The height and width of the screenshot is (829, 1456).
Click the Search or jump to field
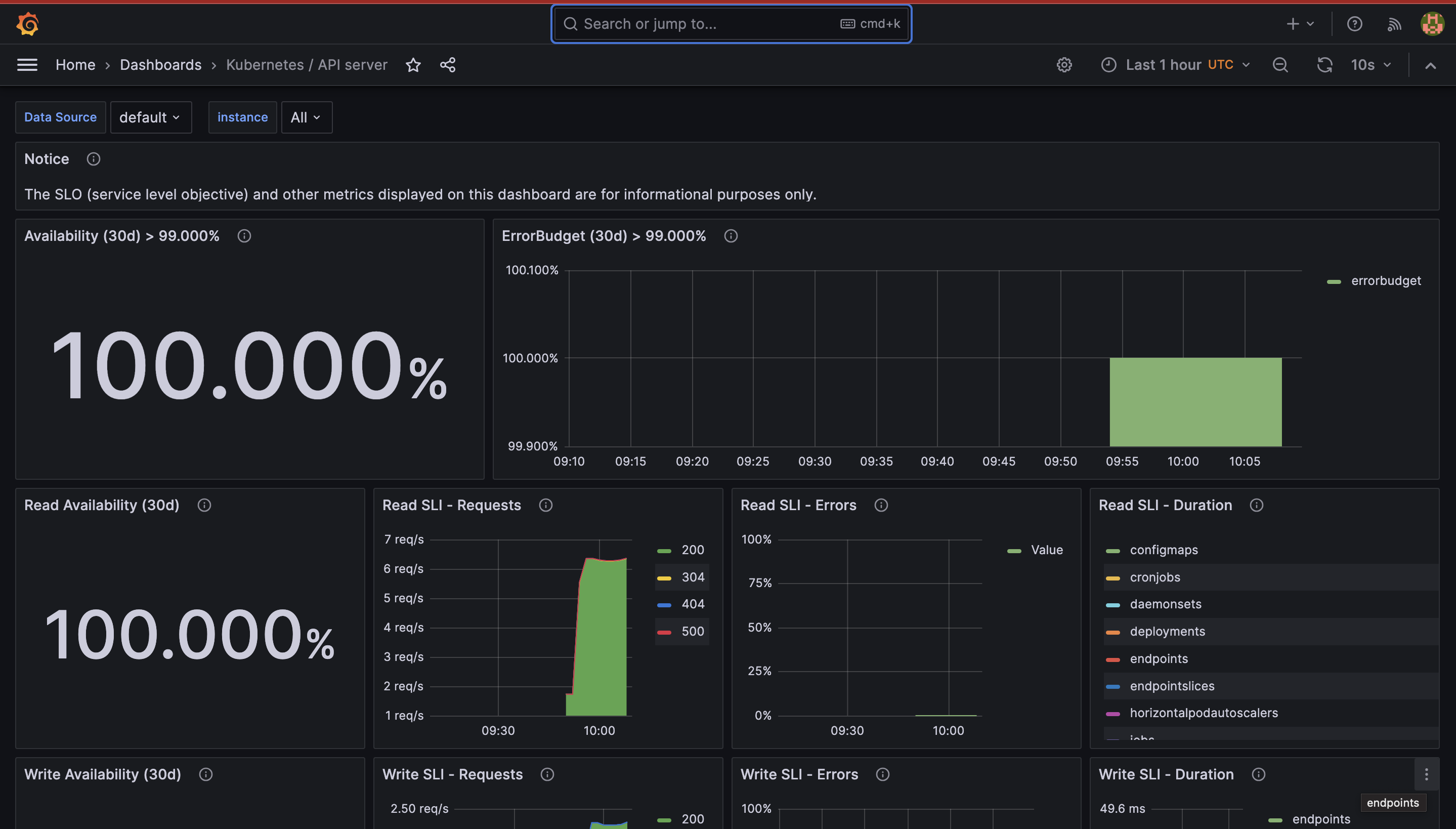pyautogui.click(x=706, y=24)
